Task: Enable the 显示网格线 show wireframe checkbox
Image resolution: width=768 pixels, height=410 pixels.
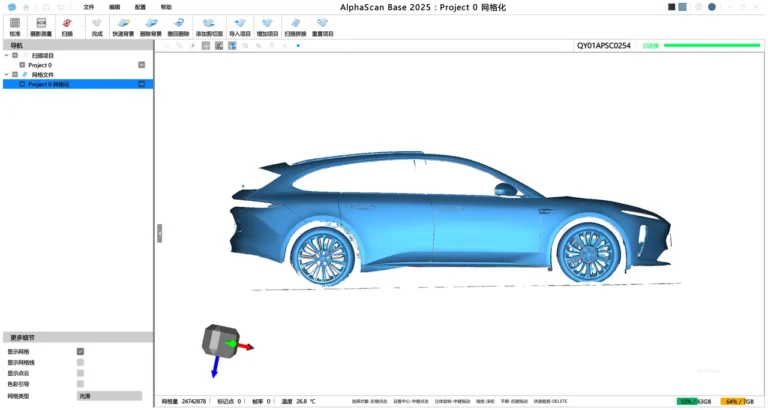Action: (x=80, y=362)
